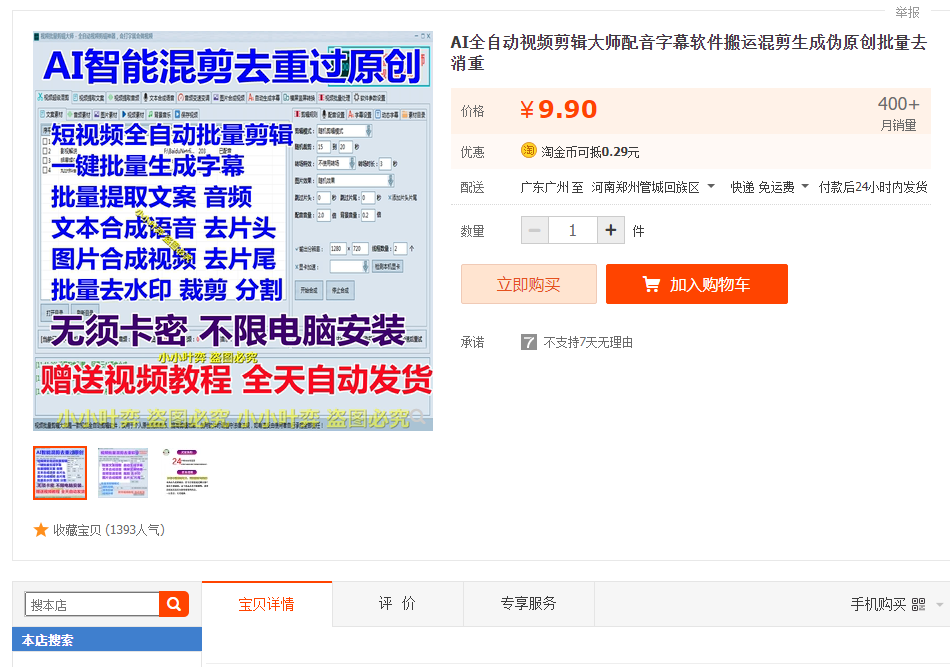Decrease quantity with the minus button
This screenshot has height=667, width=950.
(534, 230)
